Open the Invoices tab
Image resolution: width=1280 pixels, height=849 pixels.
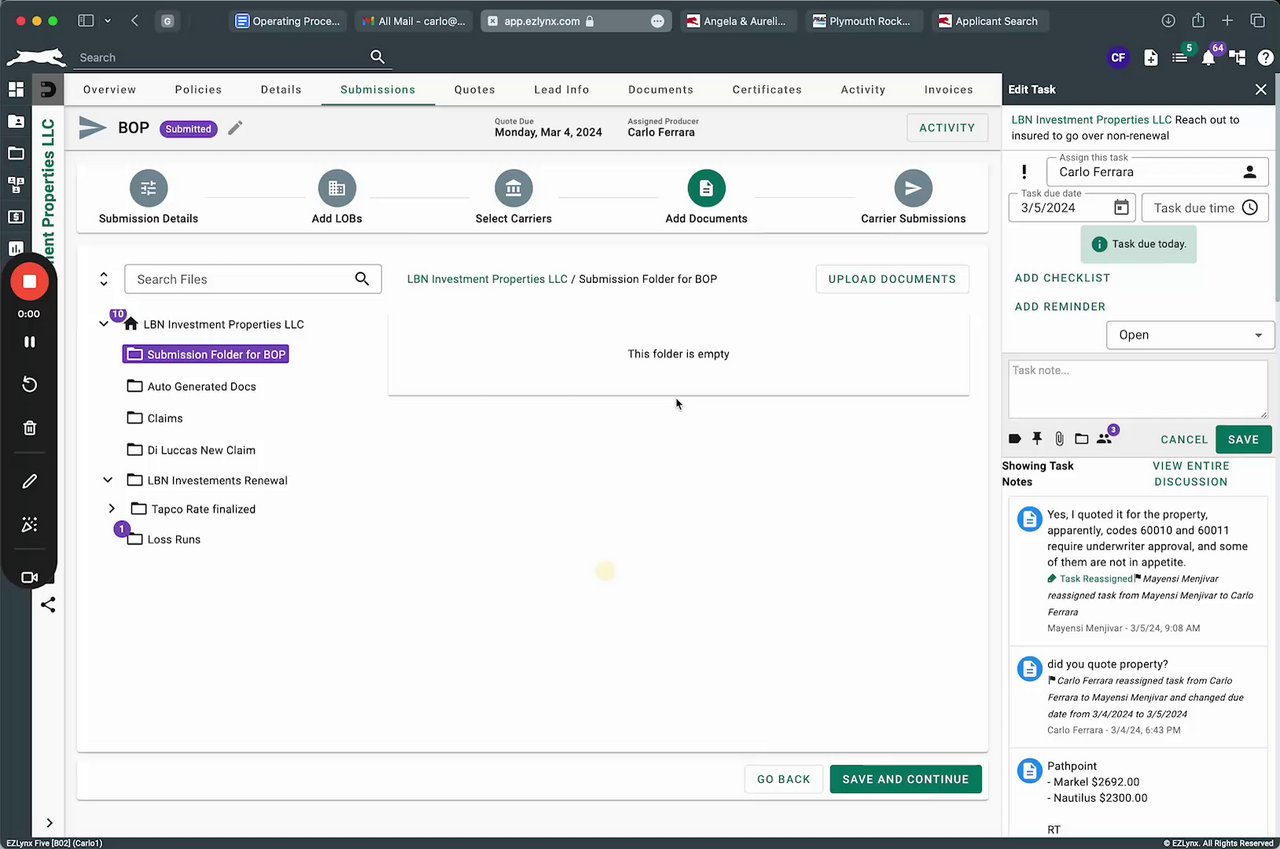pos(949,89)
